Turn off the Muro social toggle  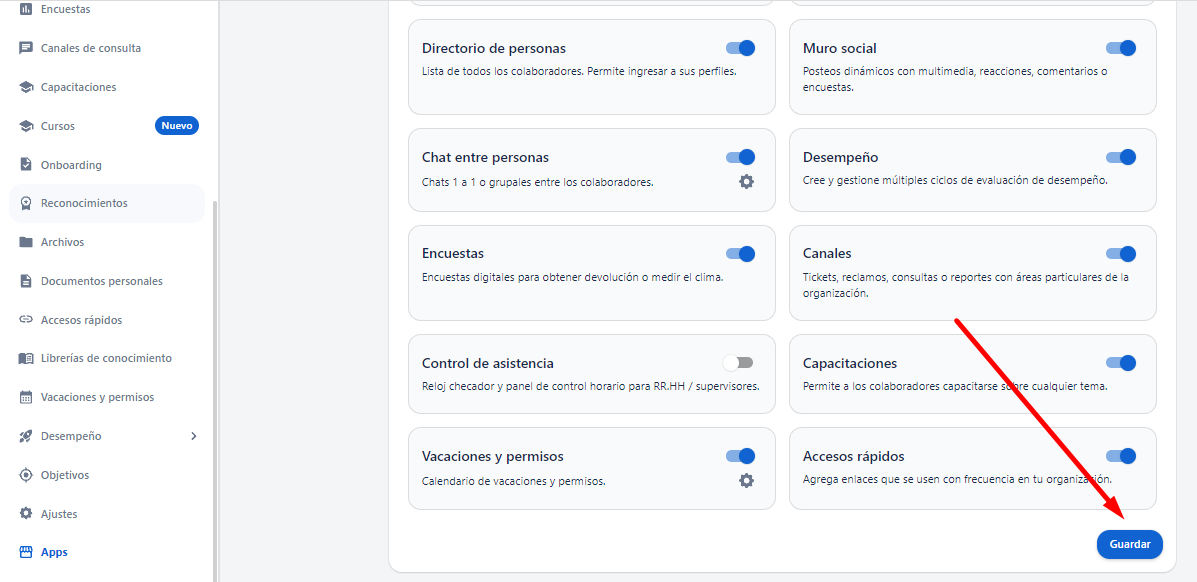click(1121, 48)
